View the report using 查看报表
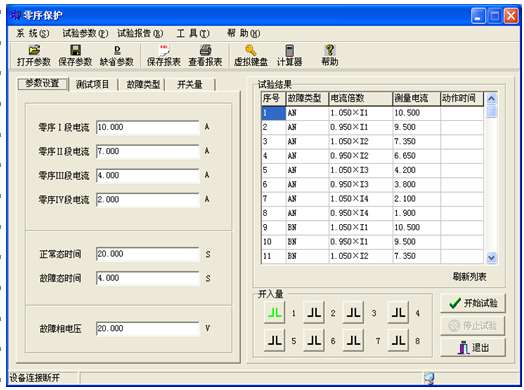Viewport: 524px width, 390px height. [x=206, y=56]
